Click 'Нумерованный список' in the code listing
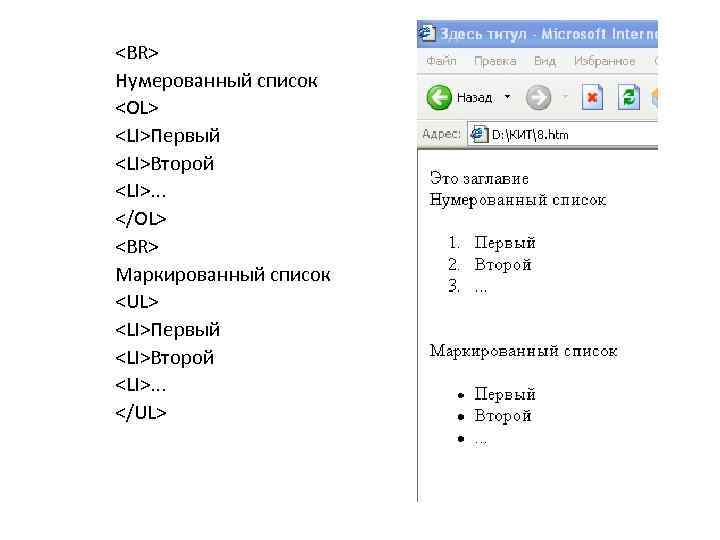The width and height of the screenshot is (720, 540). click(216, 81)
